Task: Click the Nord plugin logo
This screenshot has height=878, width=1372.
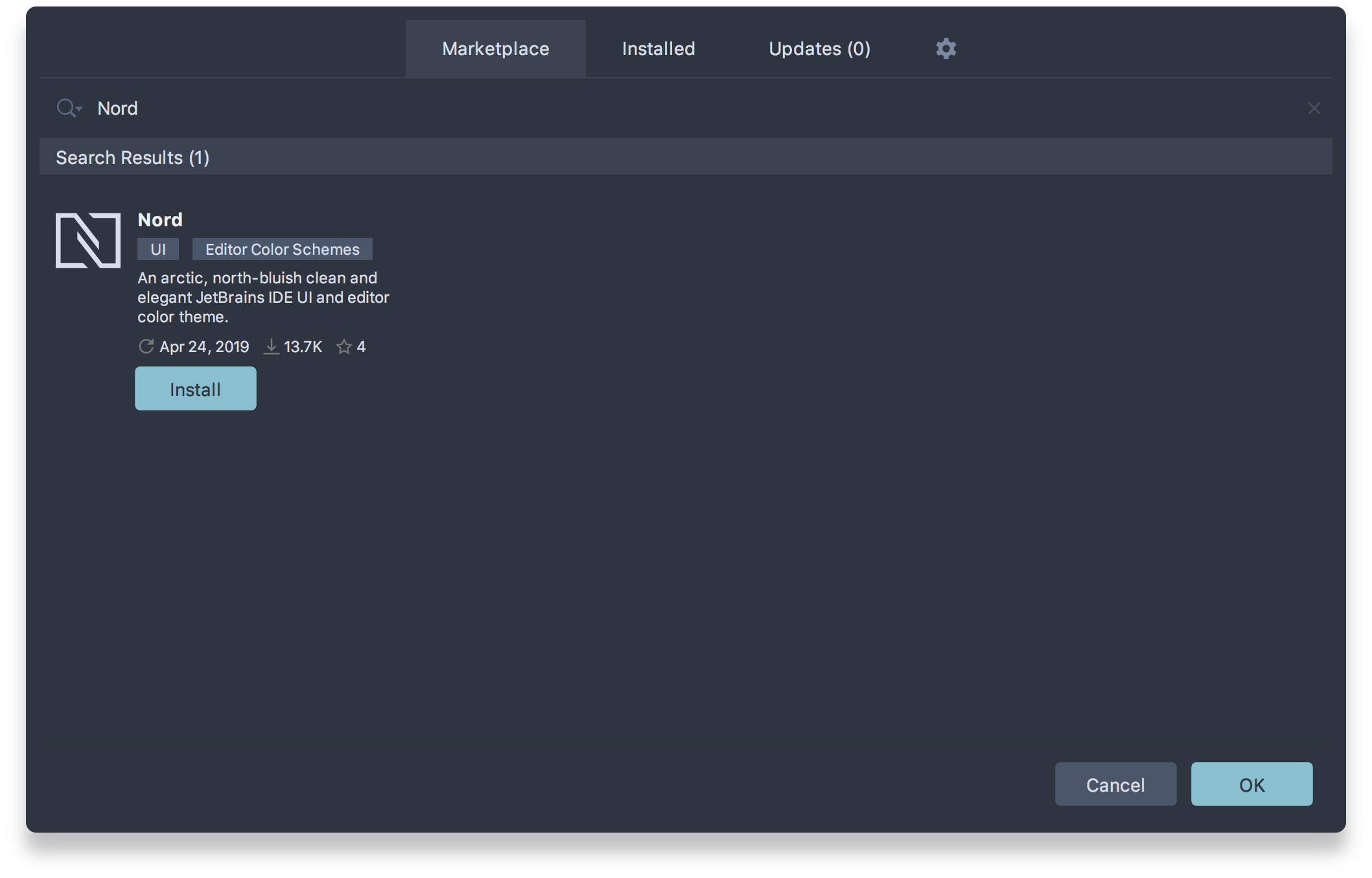Action: [88, 240]
